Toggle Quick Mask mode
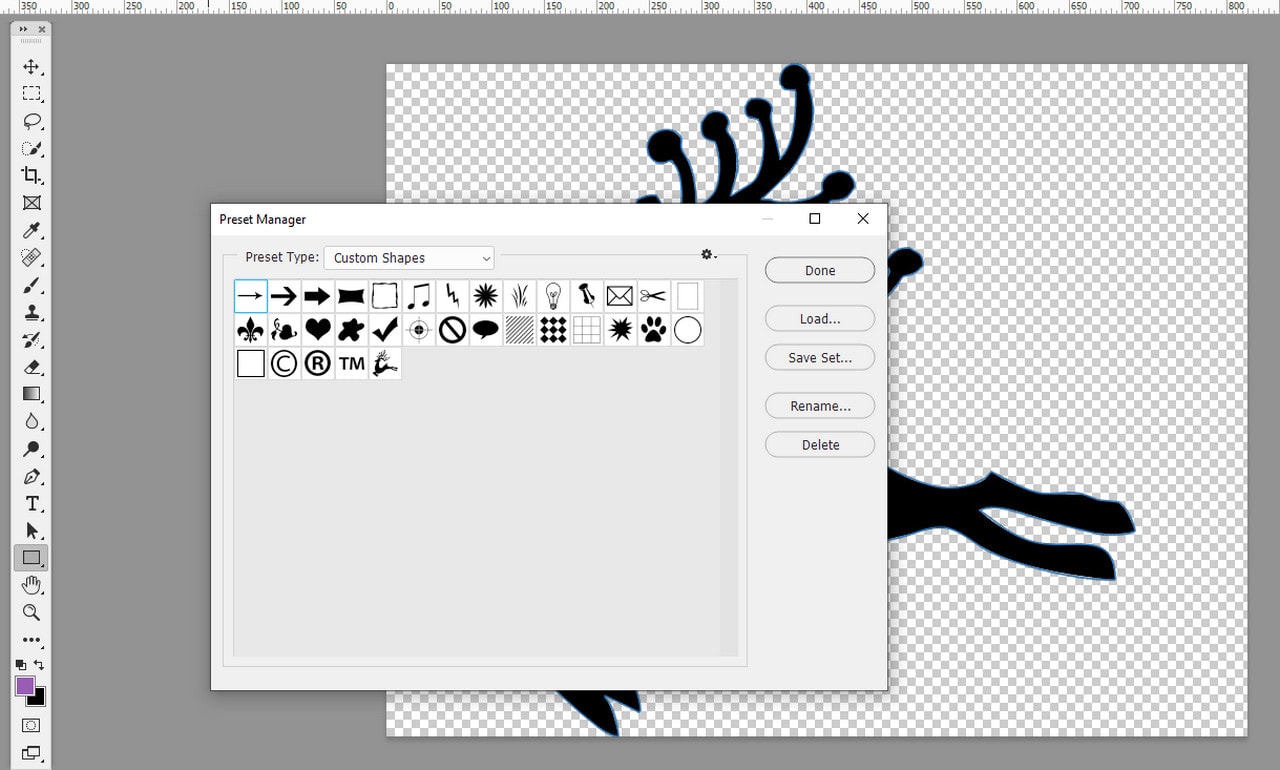Image resolution: width=1280 pixels, height=770 pixels. 32,725
